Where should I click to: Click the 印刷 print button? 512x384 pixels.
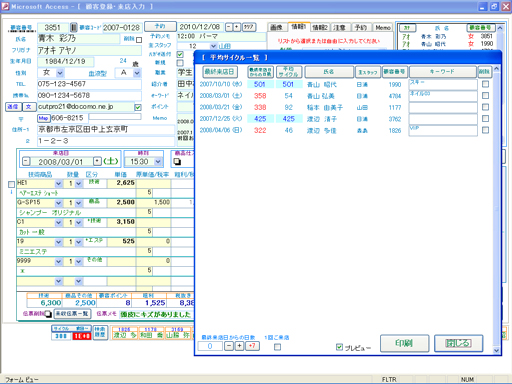click(x=404, y=343)
